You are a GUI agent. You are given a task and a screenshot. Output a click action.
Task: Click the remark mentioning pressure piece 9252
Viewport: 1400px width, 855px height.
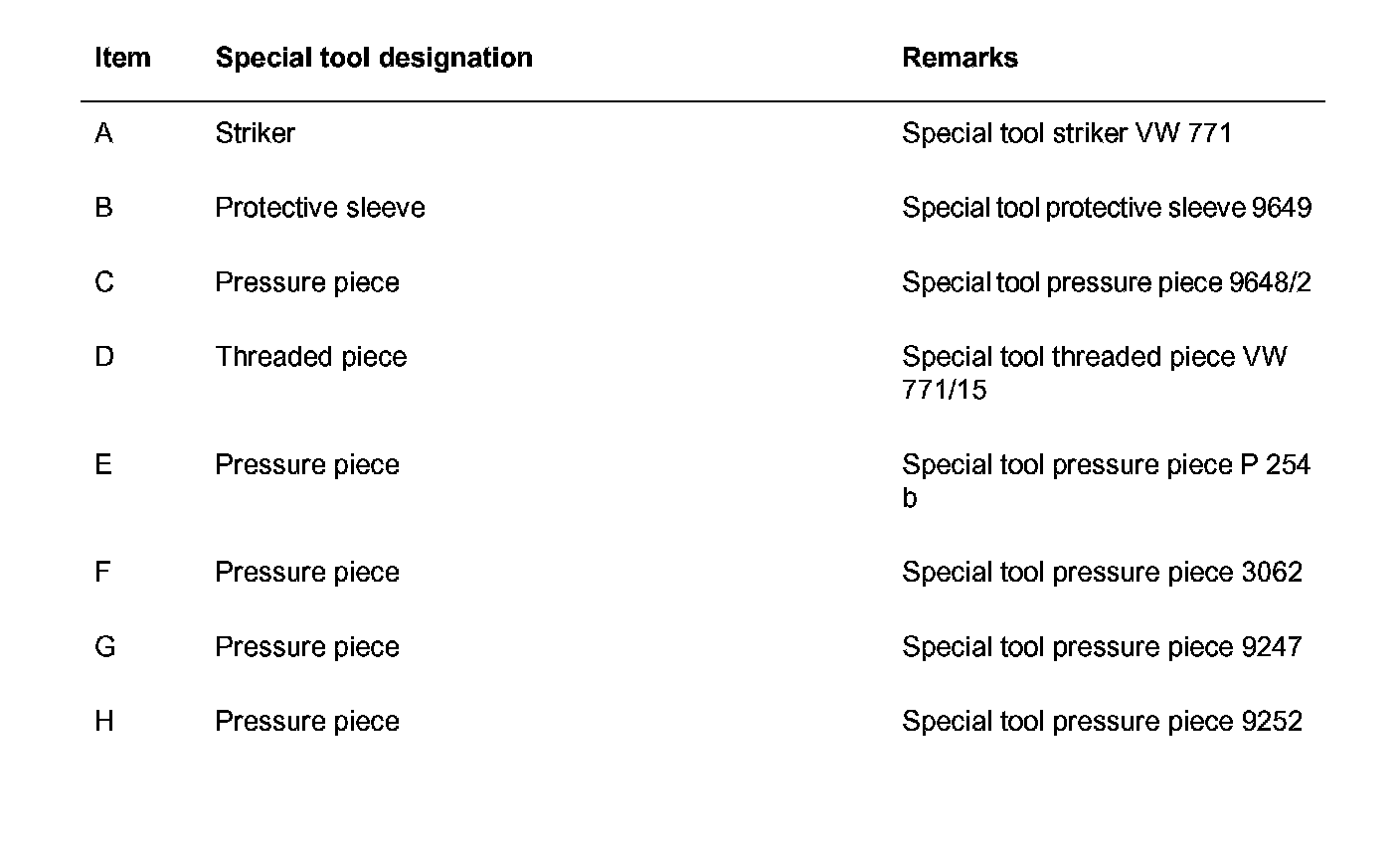click(x=1102, y=721)
